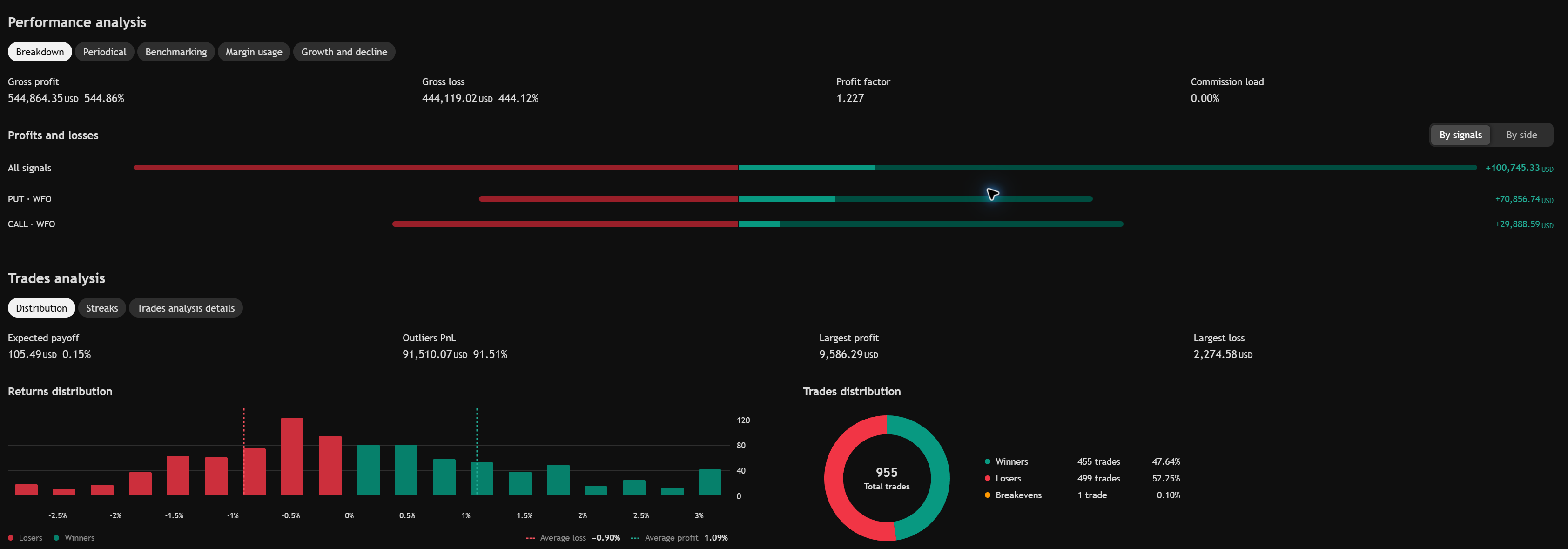
Task: Click the tallest red bar in returns histogram
Action: (292, 456)
